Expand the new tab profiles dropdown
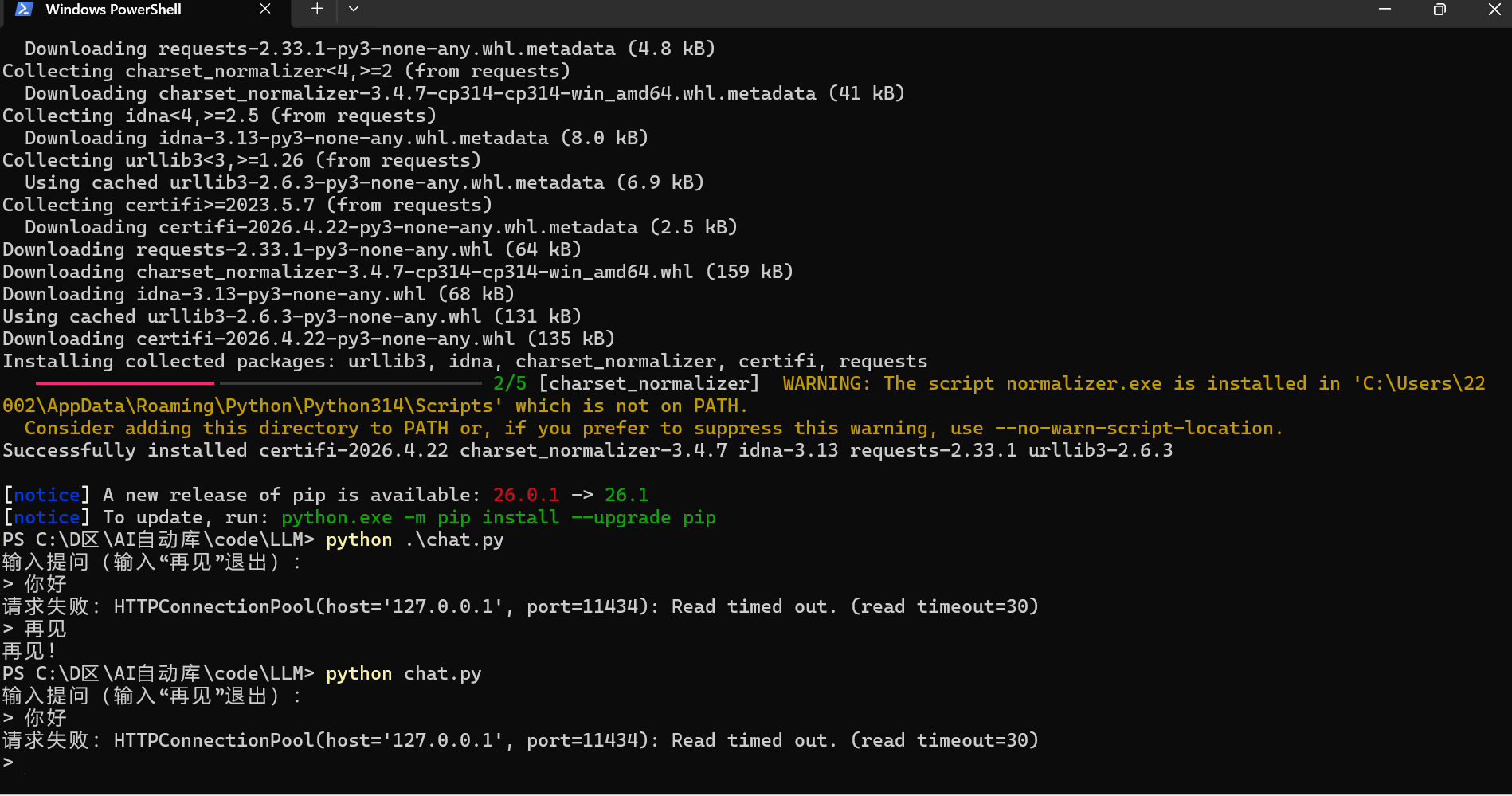The image size is (1512, 796). click(x=354, y=9)
